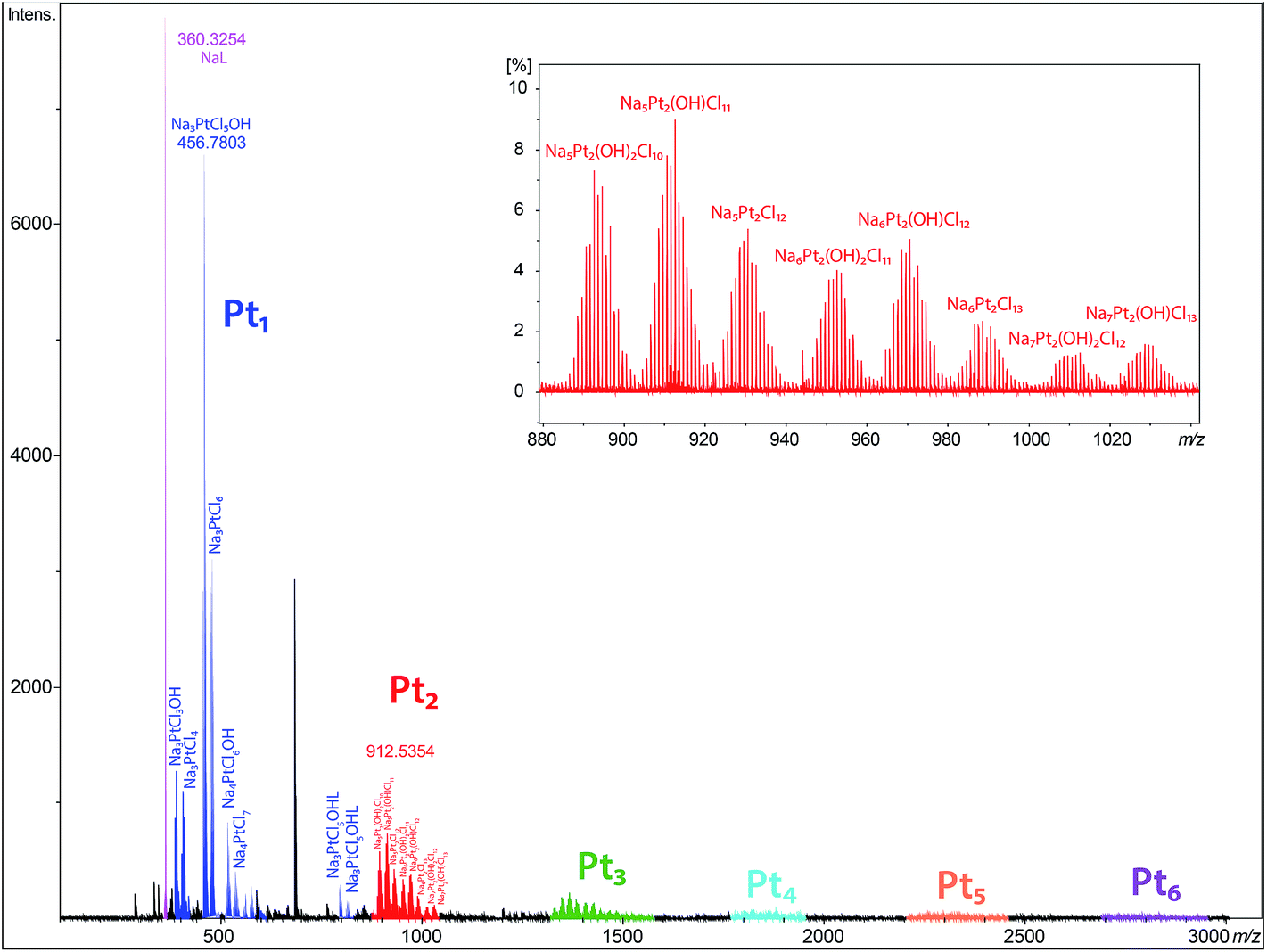
Task: Select the inset 900 m/z tick label
Action: [622, 439]
